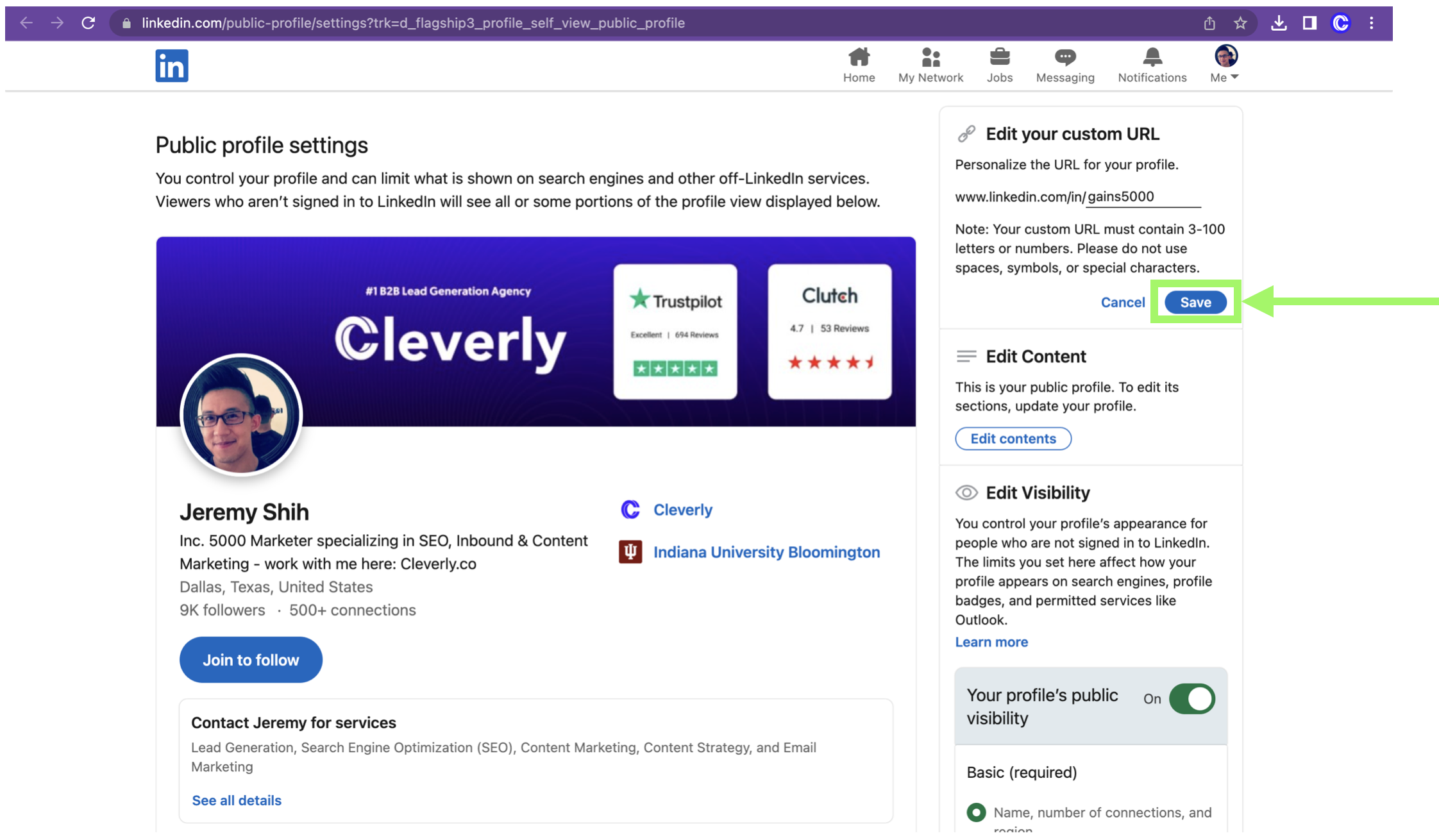Cancel custom URL editing
Viewport: 1439px width, 840px height.
pyautogui.click(x=1122, y=302)
